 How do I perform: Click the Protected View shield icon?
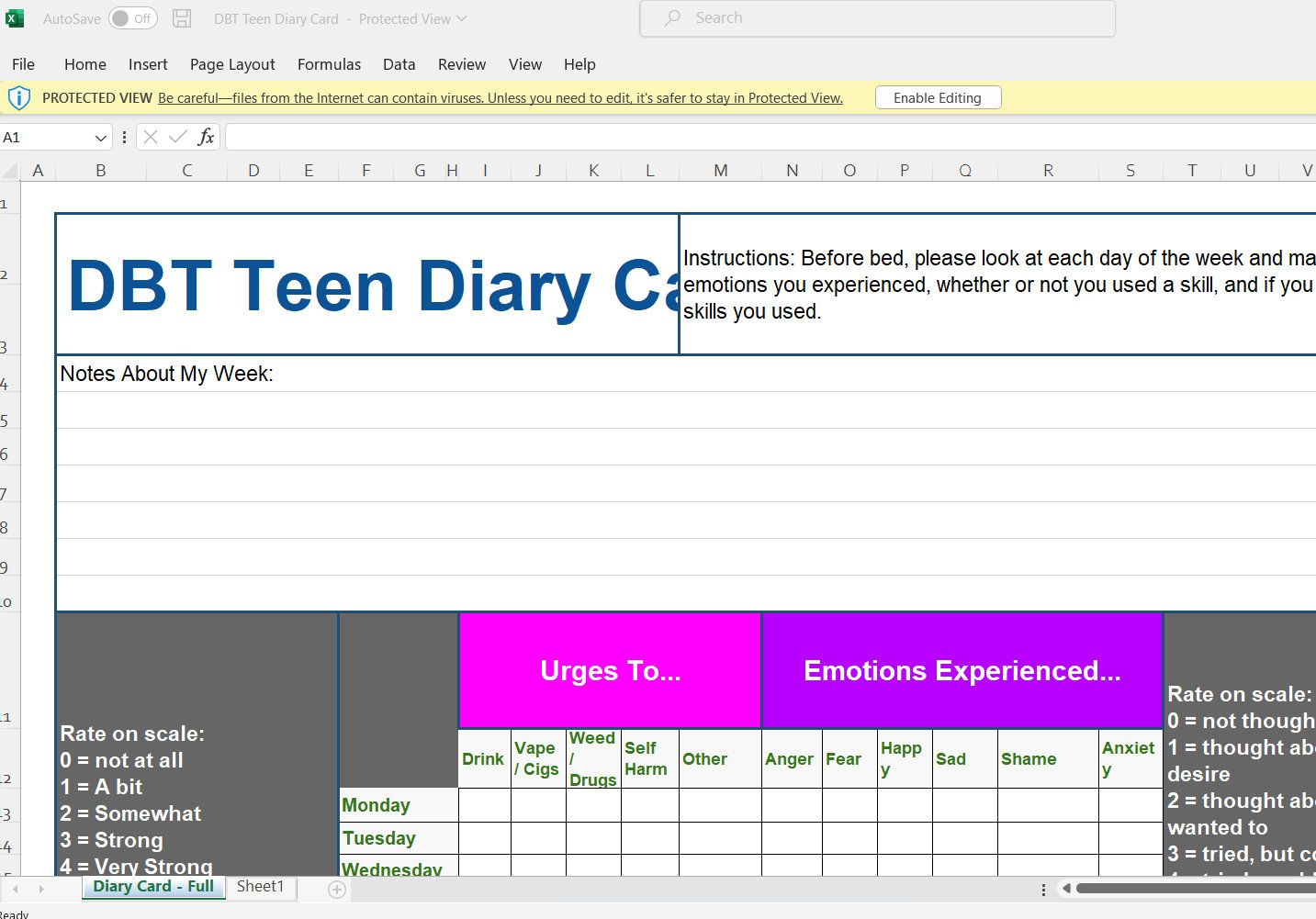(19, 96)
